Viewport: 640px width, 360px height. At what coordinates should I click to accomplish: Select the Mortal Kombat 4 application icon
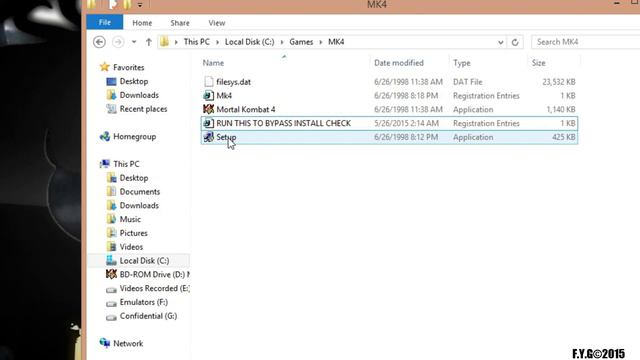(x=208, y=109)
